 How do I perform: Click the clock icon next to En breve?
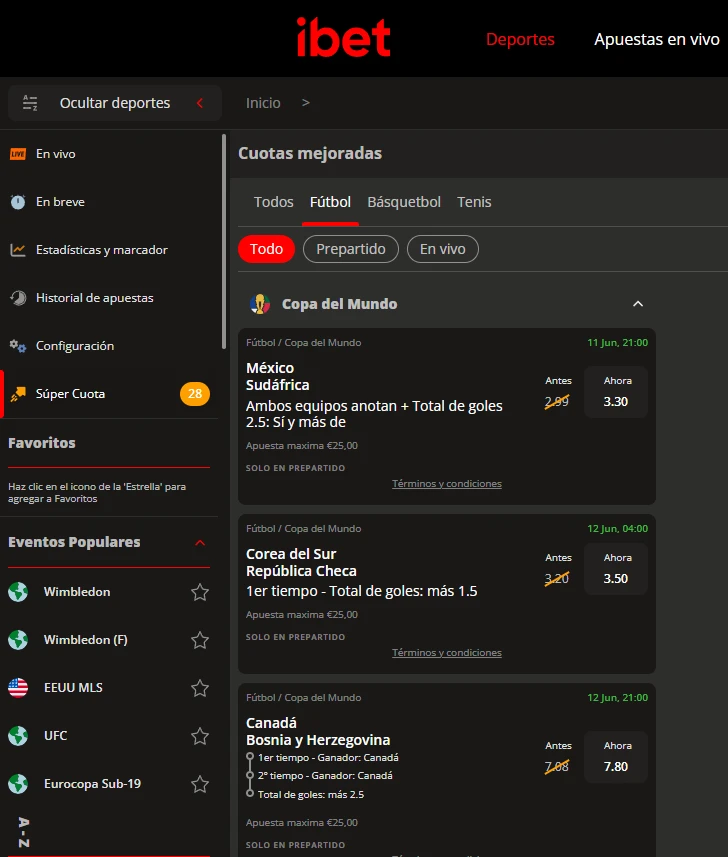point(18,202)
